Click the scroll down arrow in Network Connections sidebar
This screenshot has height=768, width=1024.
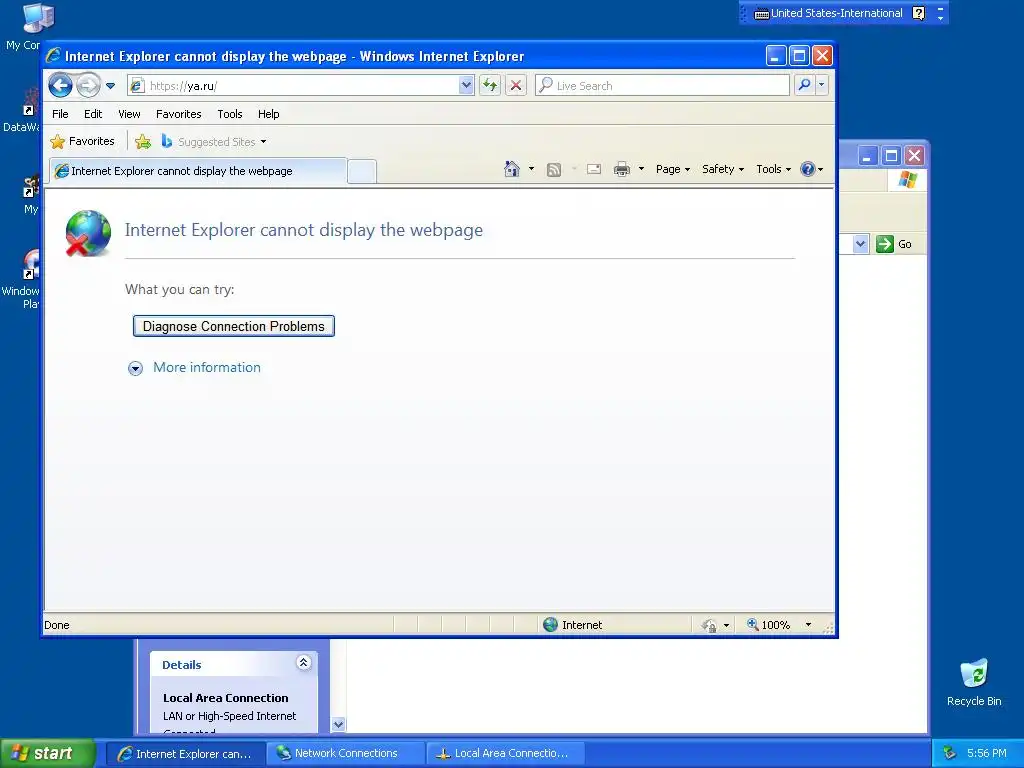point(338,724)
